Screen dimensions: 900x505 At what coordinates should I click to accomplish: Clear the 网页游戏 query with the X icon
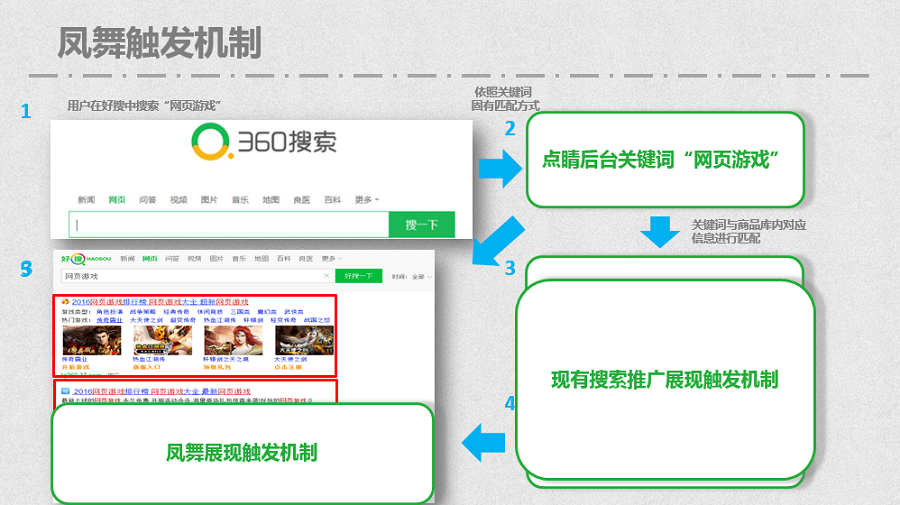point(326,275)
